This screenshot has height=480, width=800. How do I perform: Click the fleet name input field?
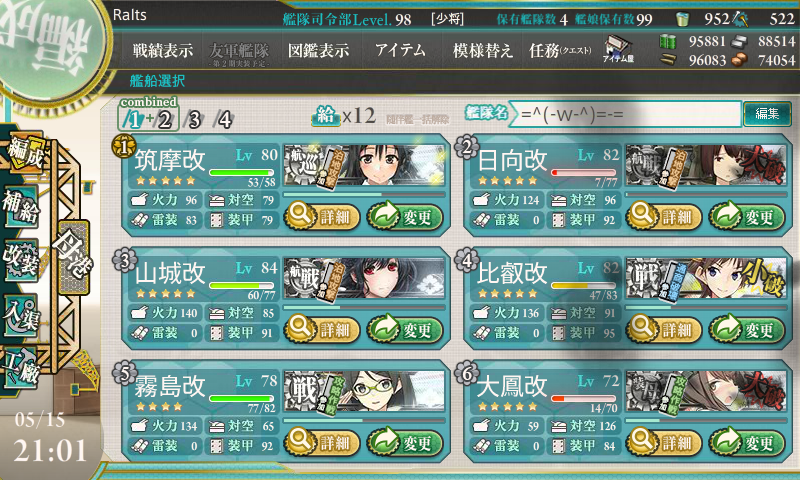point(626,114)
